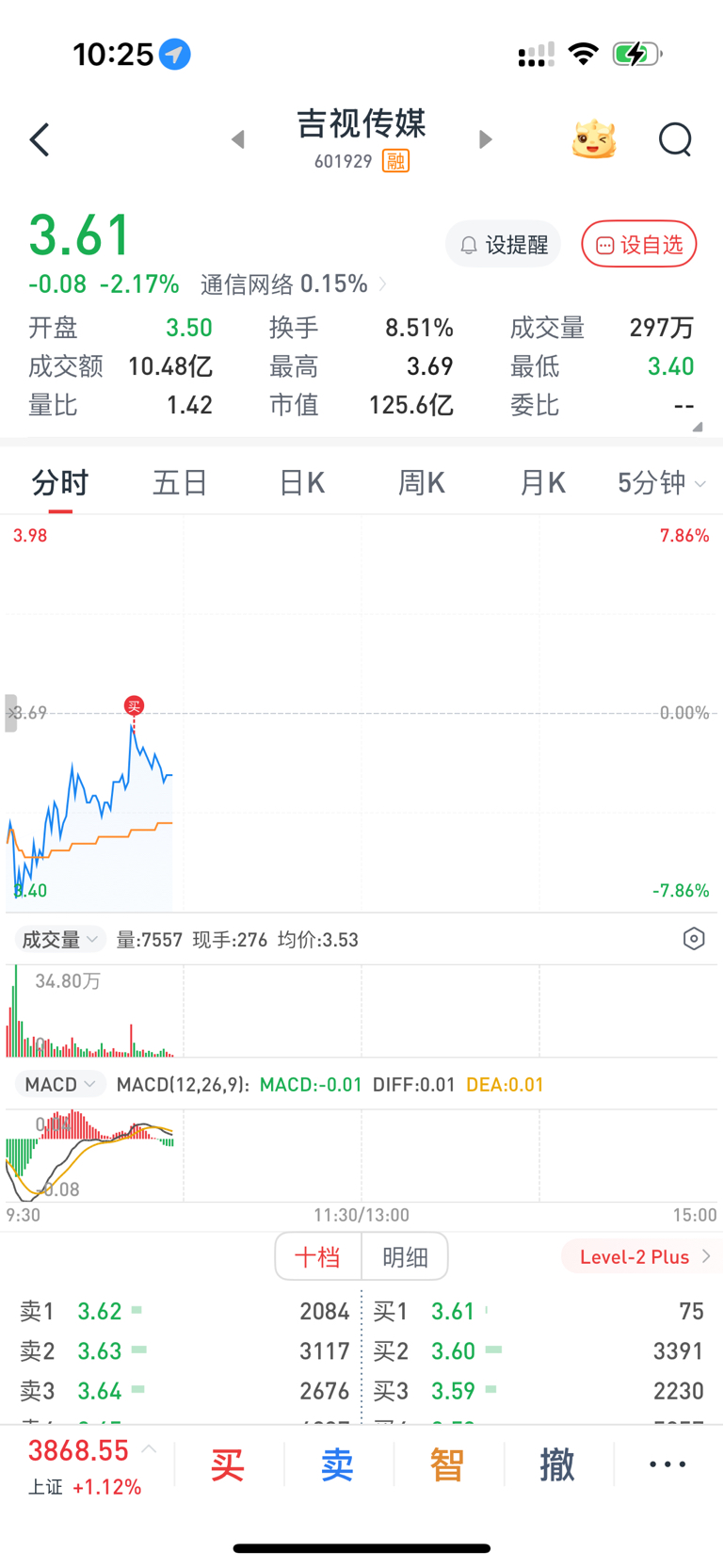Viewport: 724px width, 1568px height.
Task: Tap the red 买 buy button
Action: (228, 1465)
